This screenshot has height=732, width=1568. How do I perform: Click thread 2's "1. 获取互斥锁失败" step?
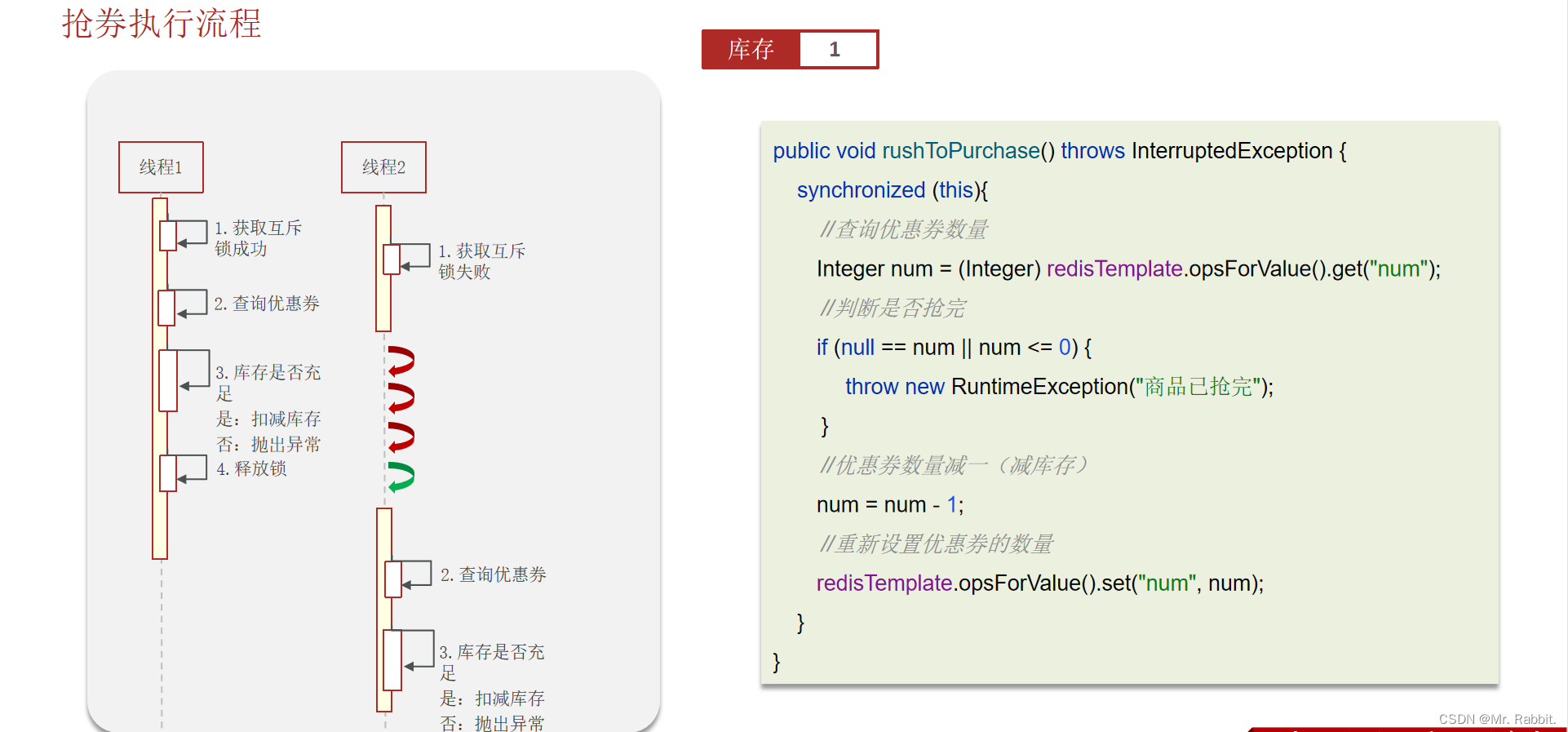[481, 261]
